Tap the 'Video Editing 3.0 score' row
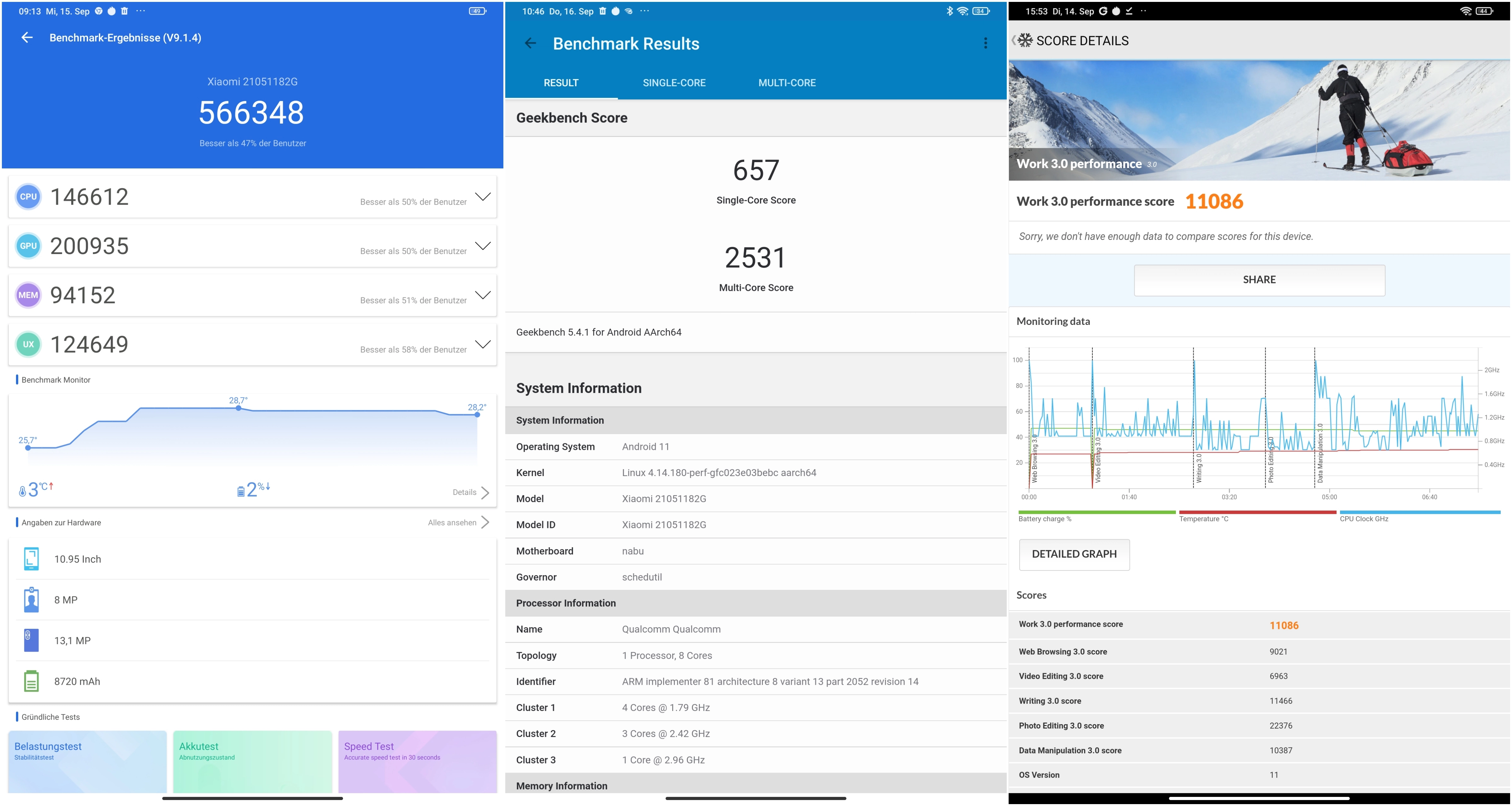The height and width of the screenshot is (806, 1512). coord(1259,676)
